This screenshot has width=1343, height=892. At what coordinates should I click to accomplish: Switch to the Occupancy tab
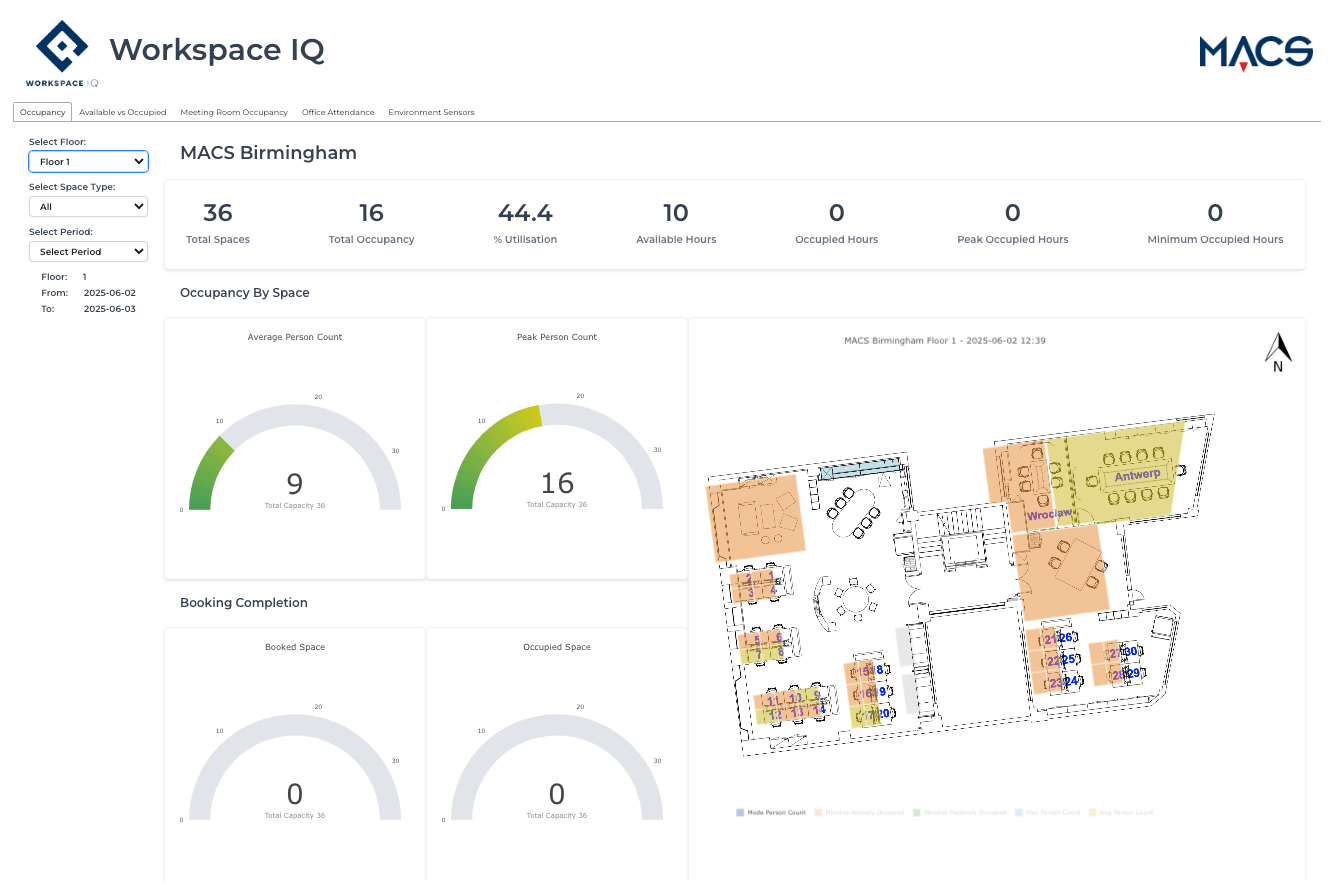(x=42, y=112)
